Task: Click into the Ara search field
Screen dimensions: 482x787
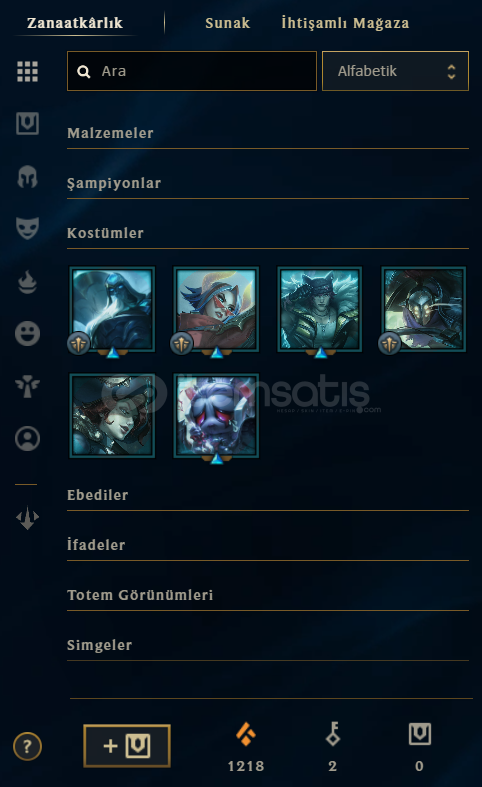Action: click(192, 71)
